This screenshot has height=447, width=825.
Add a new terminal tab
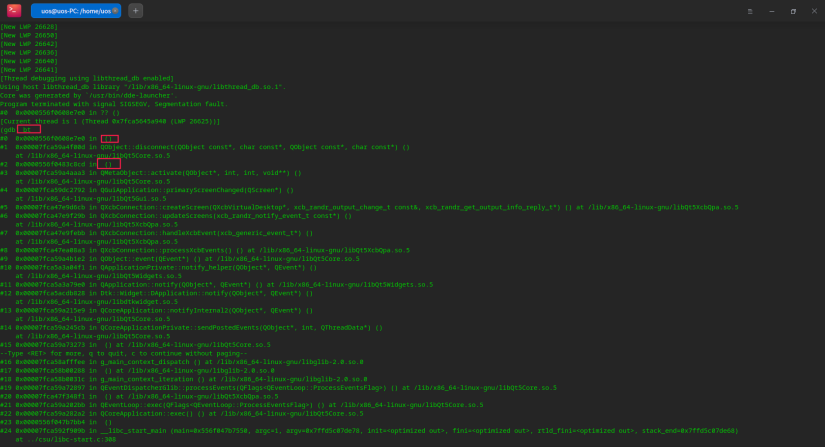click(135, 10)
